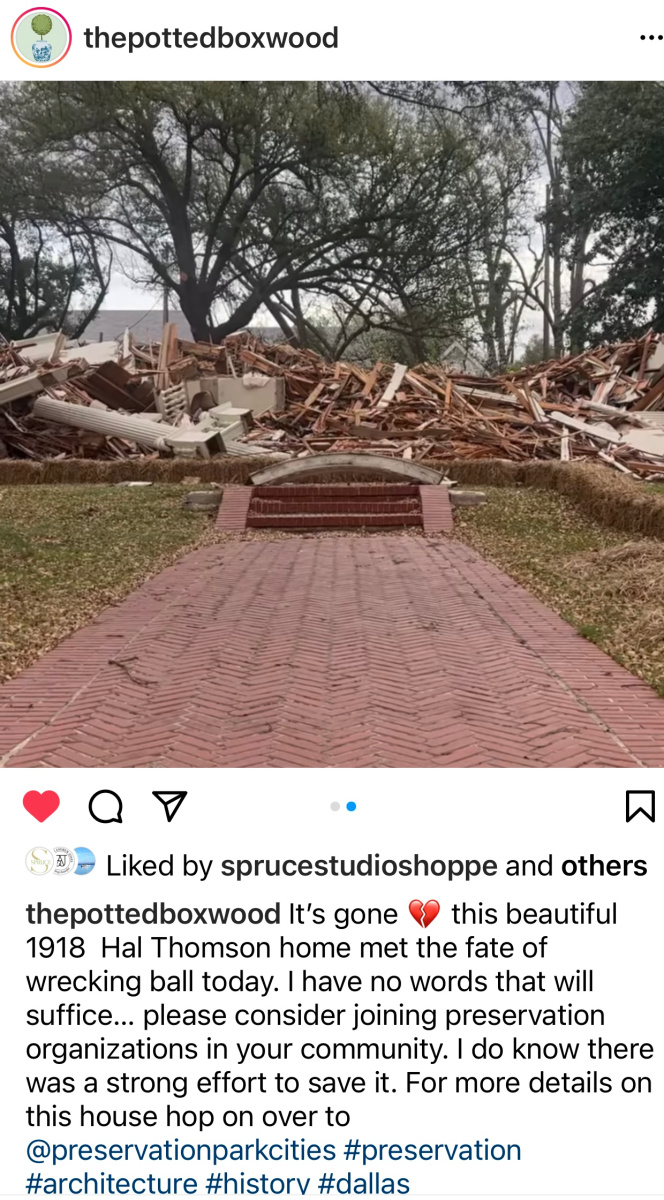664x1200 pixels.
Task: Open comments with the speech bubble icon
Action: click(106, 806)
